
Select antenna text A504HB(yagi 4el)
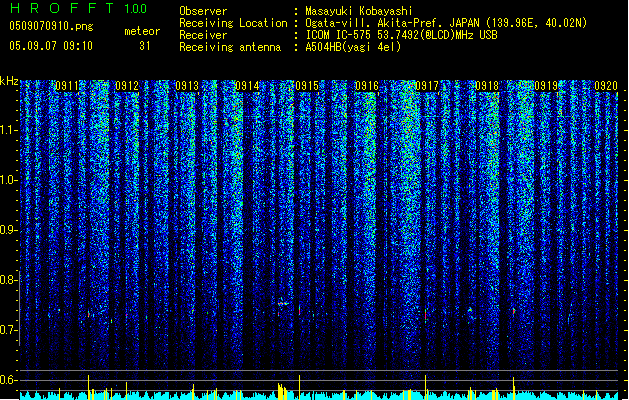[353, 47]
